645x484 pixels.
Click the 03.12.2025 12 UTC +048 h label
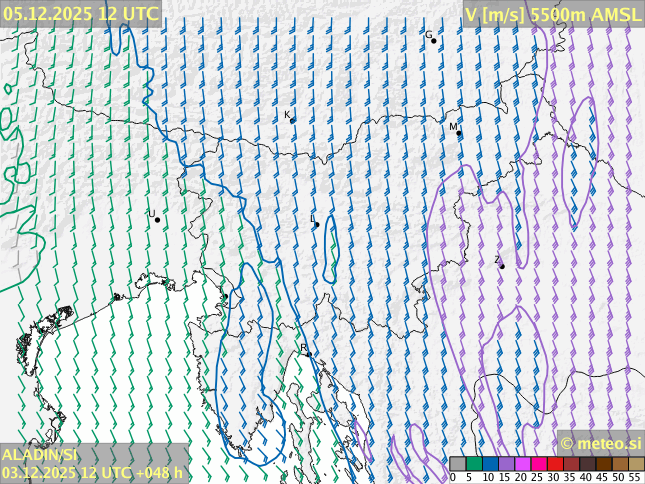coord(93,472)
